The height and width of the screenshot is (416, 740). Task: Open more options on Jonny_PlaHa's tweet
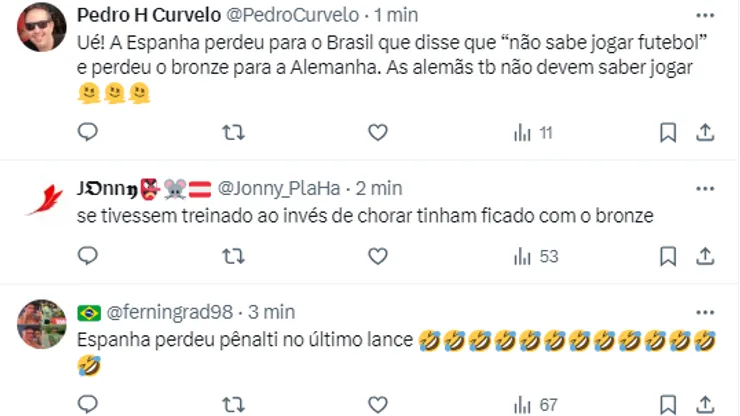pyautogui.click(x=706, y=188)
